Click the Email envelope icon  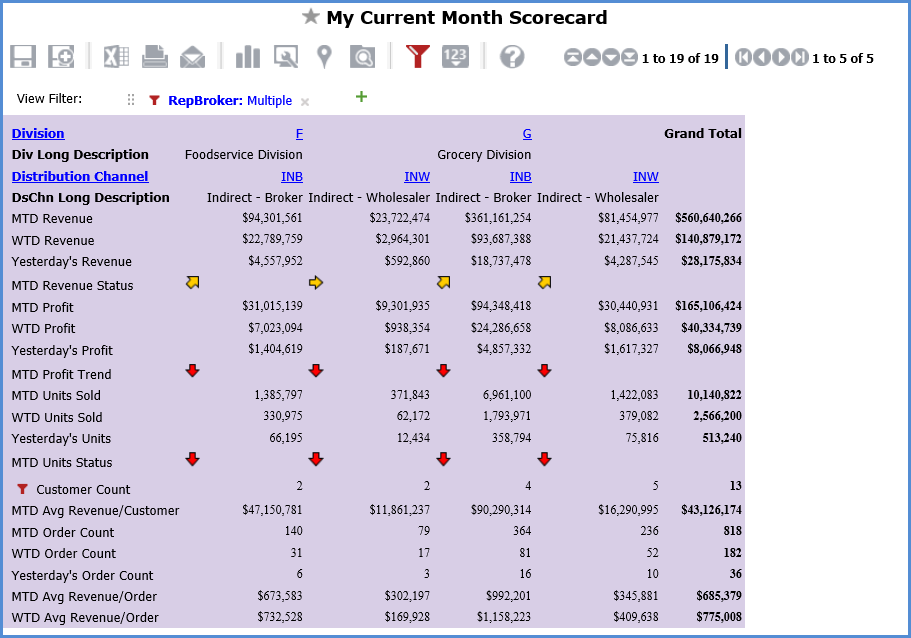click(192, 57)
